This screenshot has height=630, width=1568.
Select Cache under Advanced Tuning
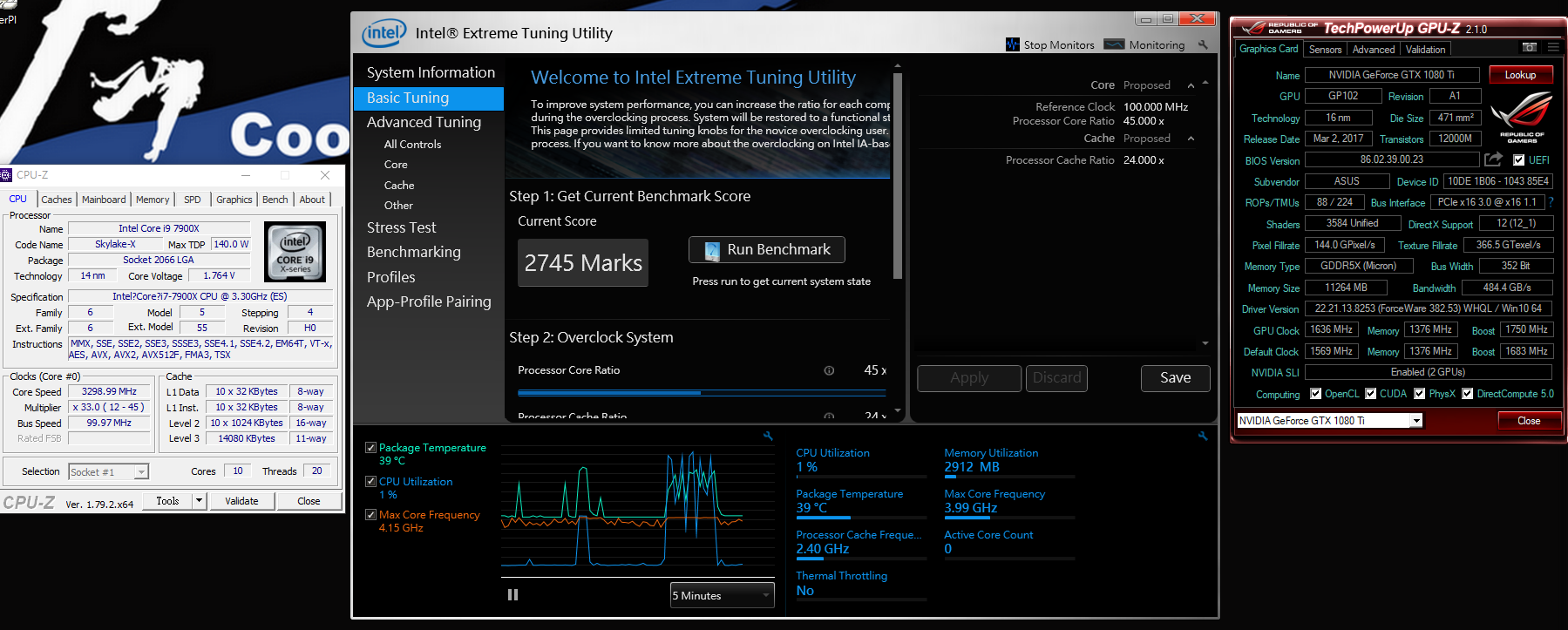[x=399, y=186]
